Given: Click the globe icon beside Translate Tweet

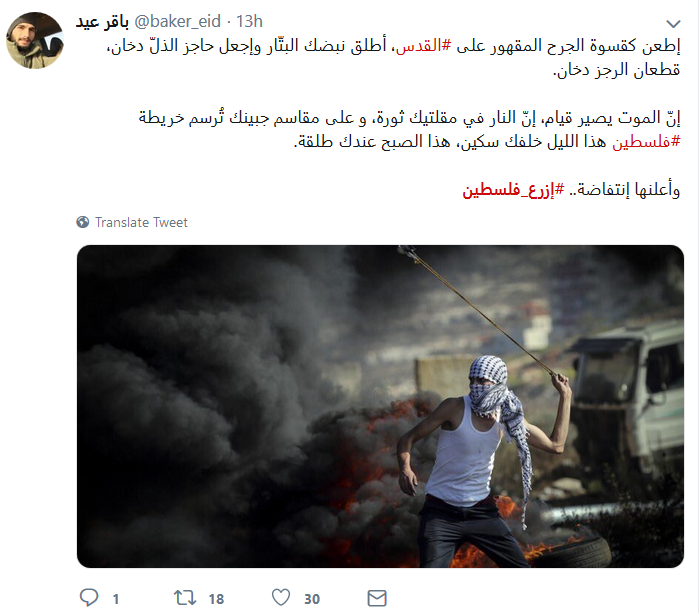Looking at the screenshot, I should point(82,222).
